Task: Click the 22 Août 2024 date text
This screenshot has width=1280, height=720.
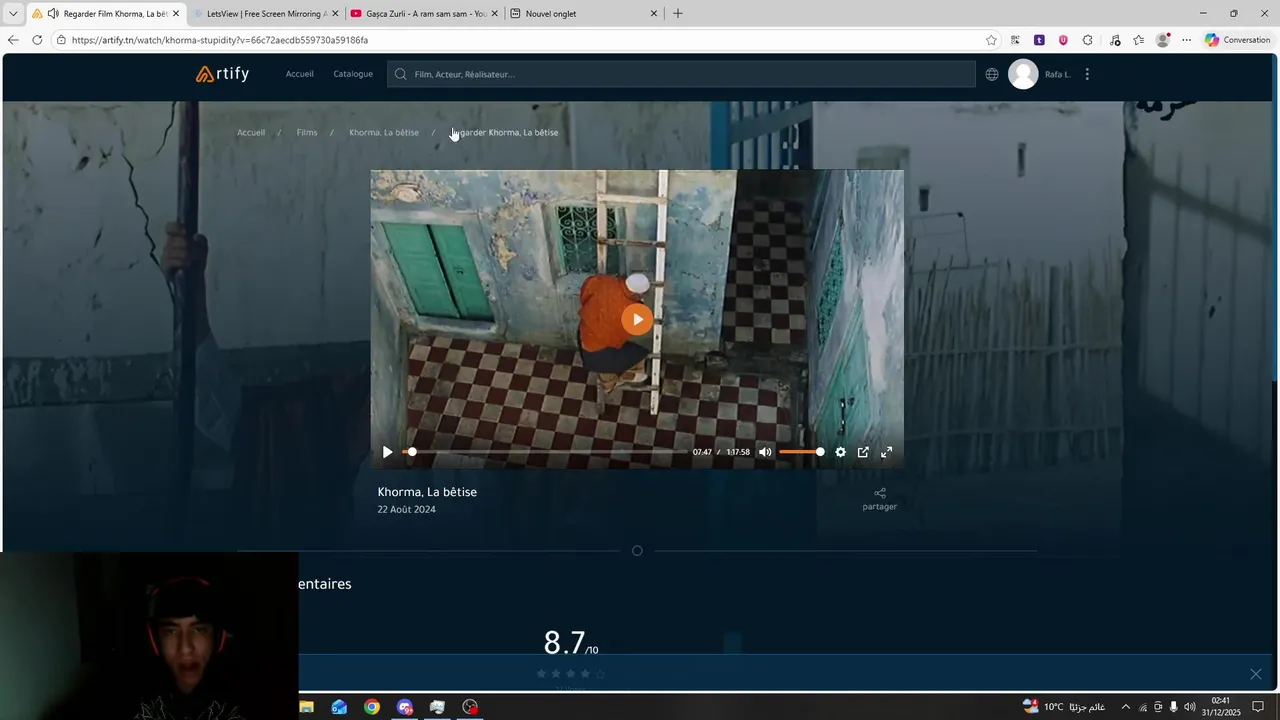Action: pos(406,509)
